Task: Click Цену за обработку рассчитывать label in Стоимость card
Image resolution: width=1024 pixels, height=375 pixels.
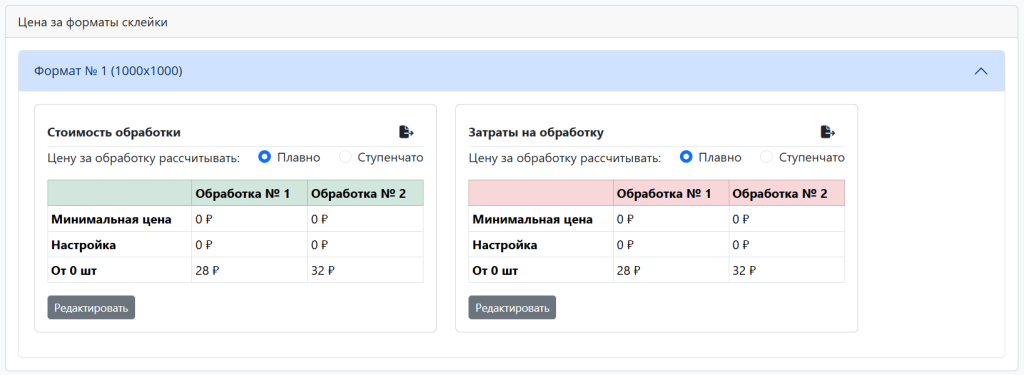Action: click(x=144, y=158)
